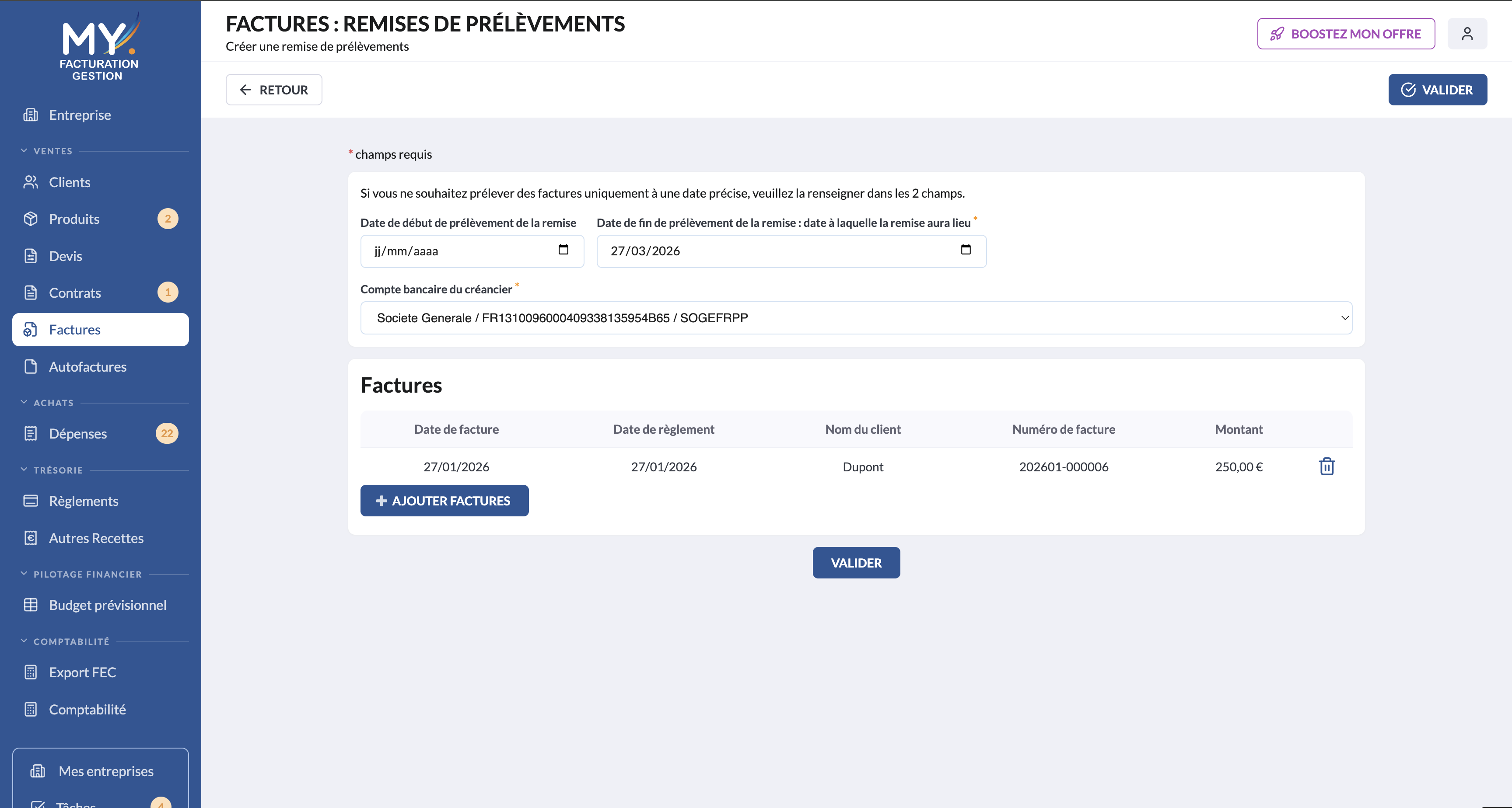1512x808 pixels.
Task: Collapse the VENTES section
Action: 24,151
